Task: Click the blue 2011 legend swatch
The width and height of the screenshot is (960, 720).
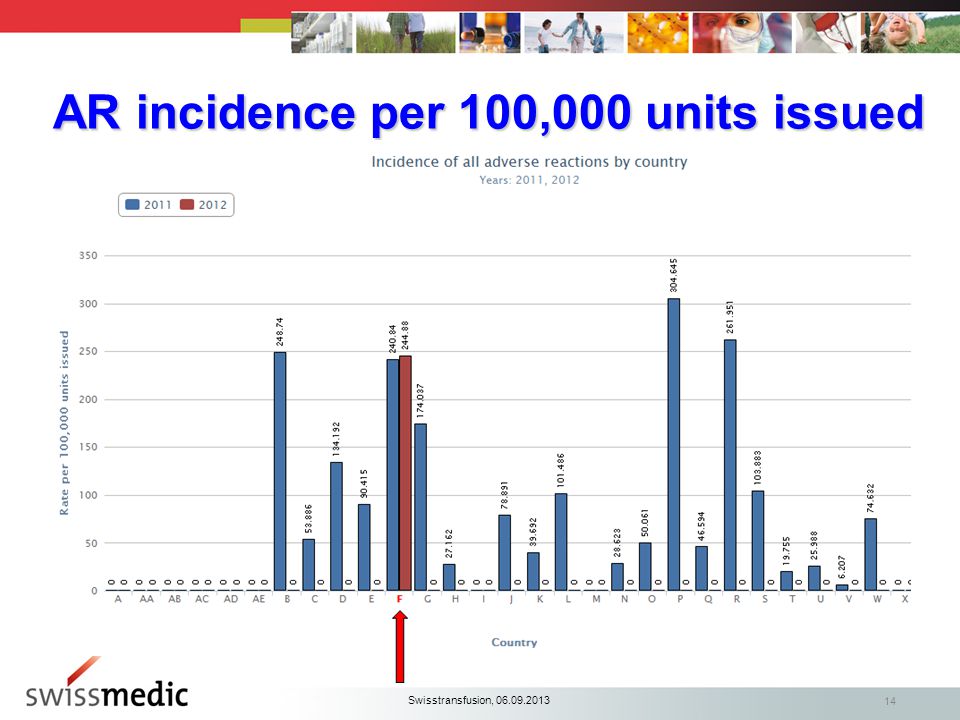Action: 132,204
